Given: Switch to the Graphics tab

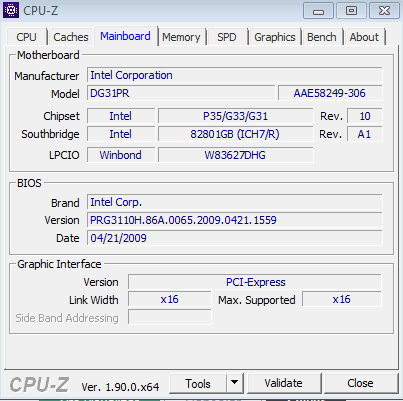Looking at the screenshot, I should click(275, 37).
